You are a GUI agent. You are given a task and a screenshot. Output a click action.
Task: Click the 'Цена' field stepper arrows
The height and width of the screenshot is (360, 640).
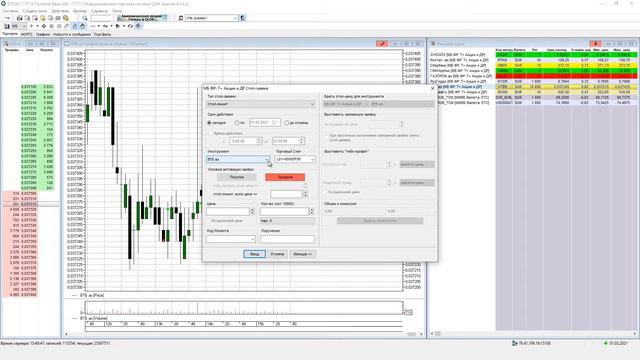coord(252,211)
